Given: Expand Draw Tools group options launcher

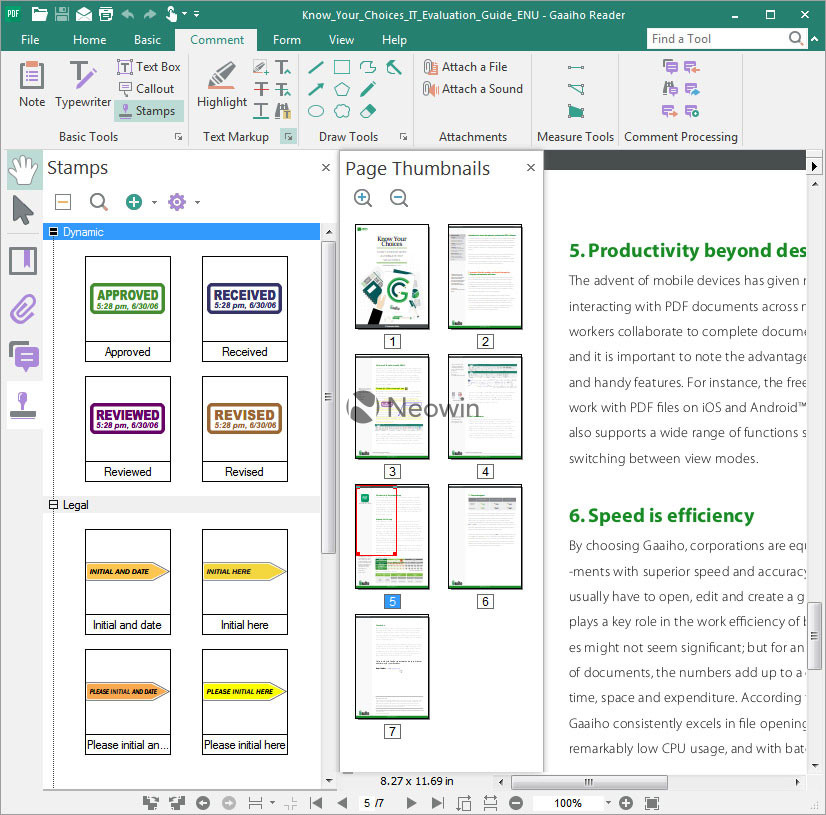Looking at the screenshot, I should (x=404, y=137).
